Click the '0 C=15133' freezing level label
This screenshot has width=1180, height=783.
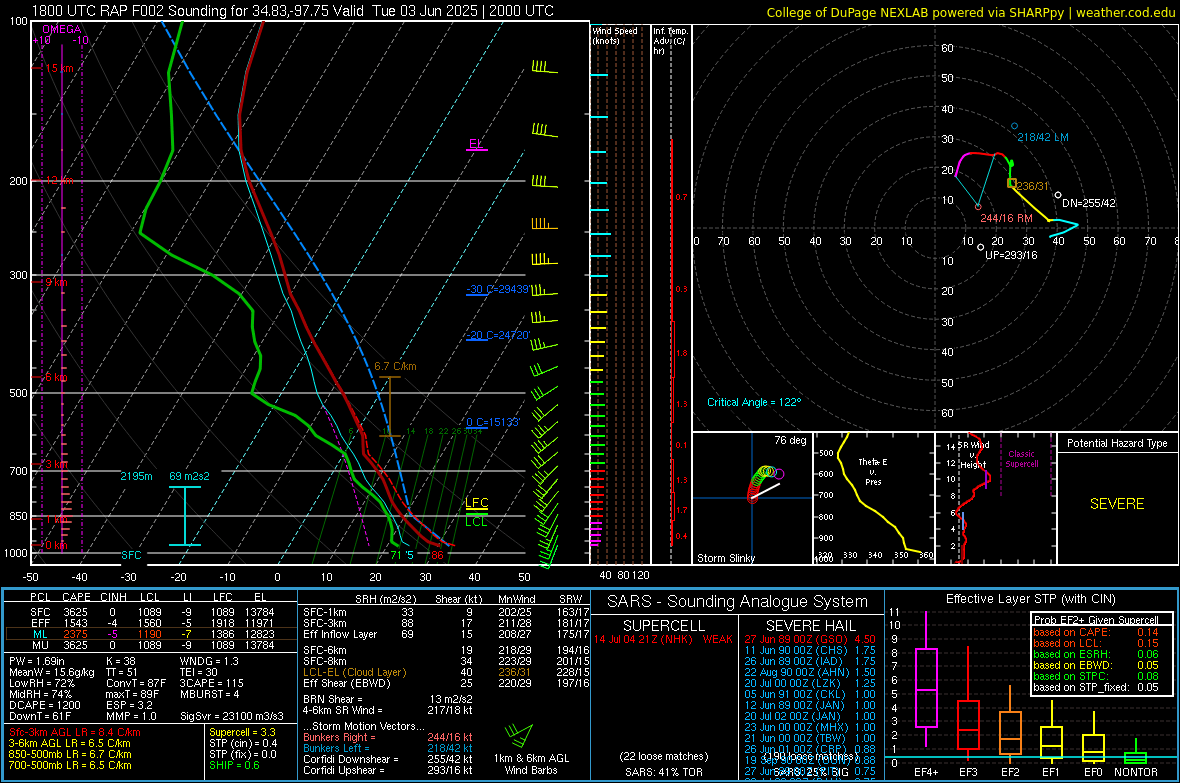tap(493, 422)
